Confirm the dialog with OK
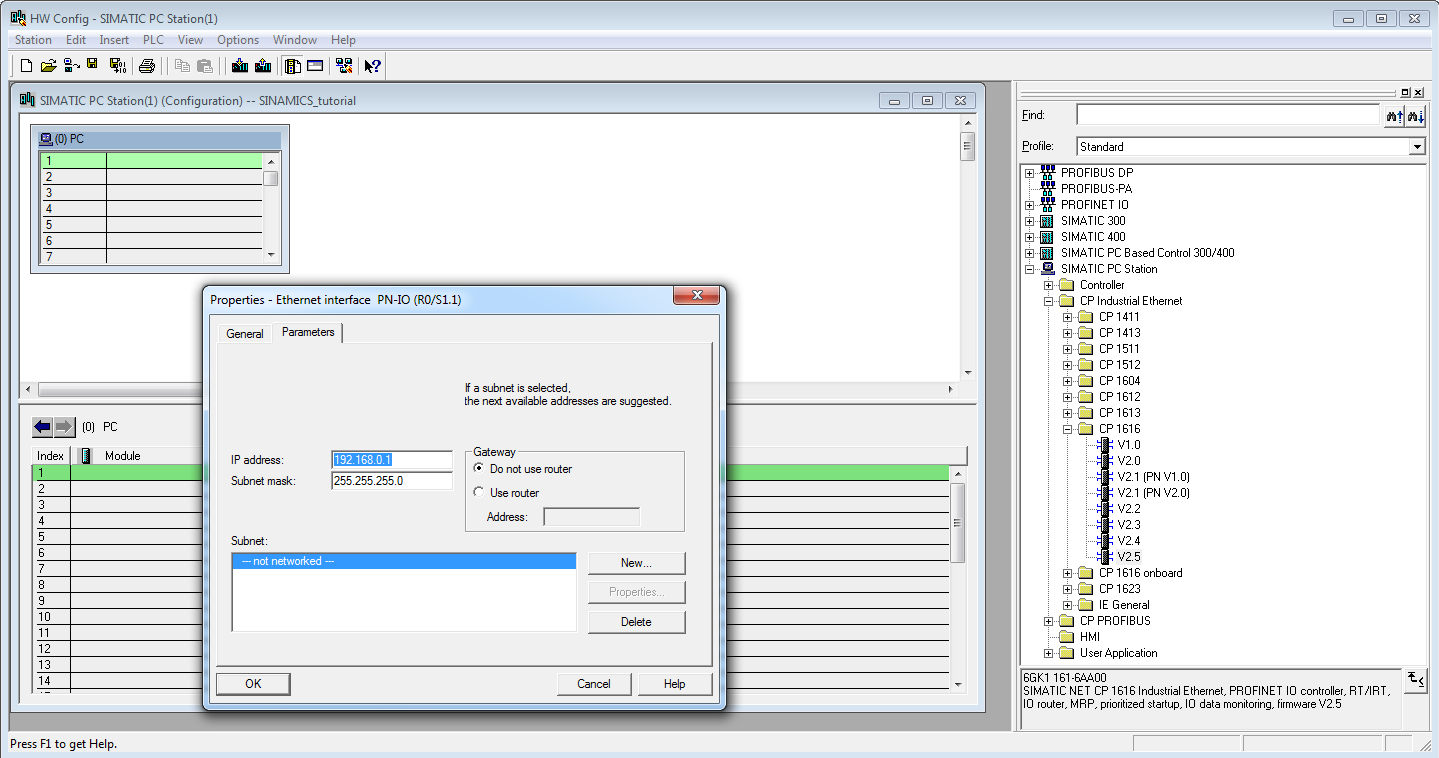The height and width of the screenshot is (758, 1439). [x=253, y=684]
